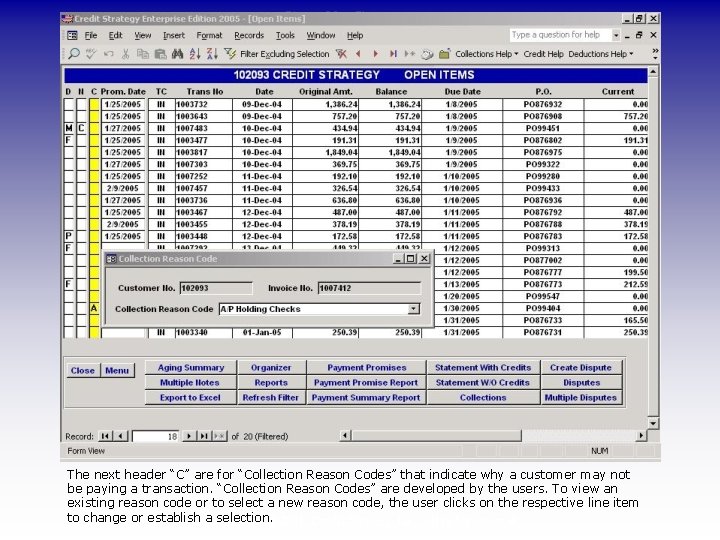Click the Create Dispute button
The width and height of the screenshot is (720, 540).
click(581, 367)
